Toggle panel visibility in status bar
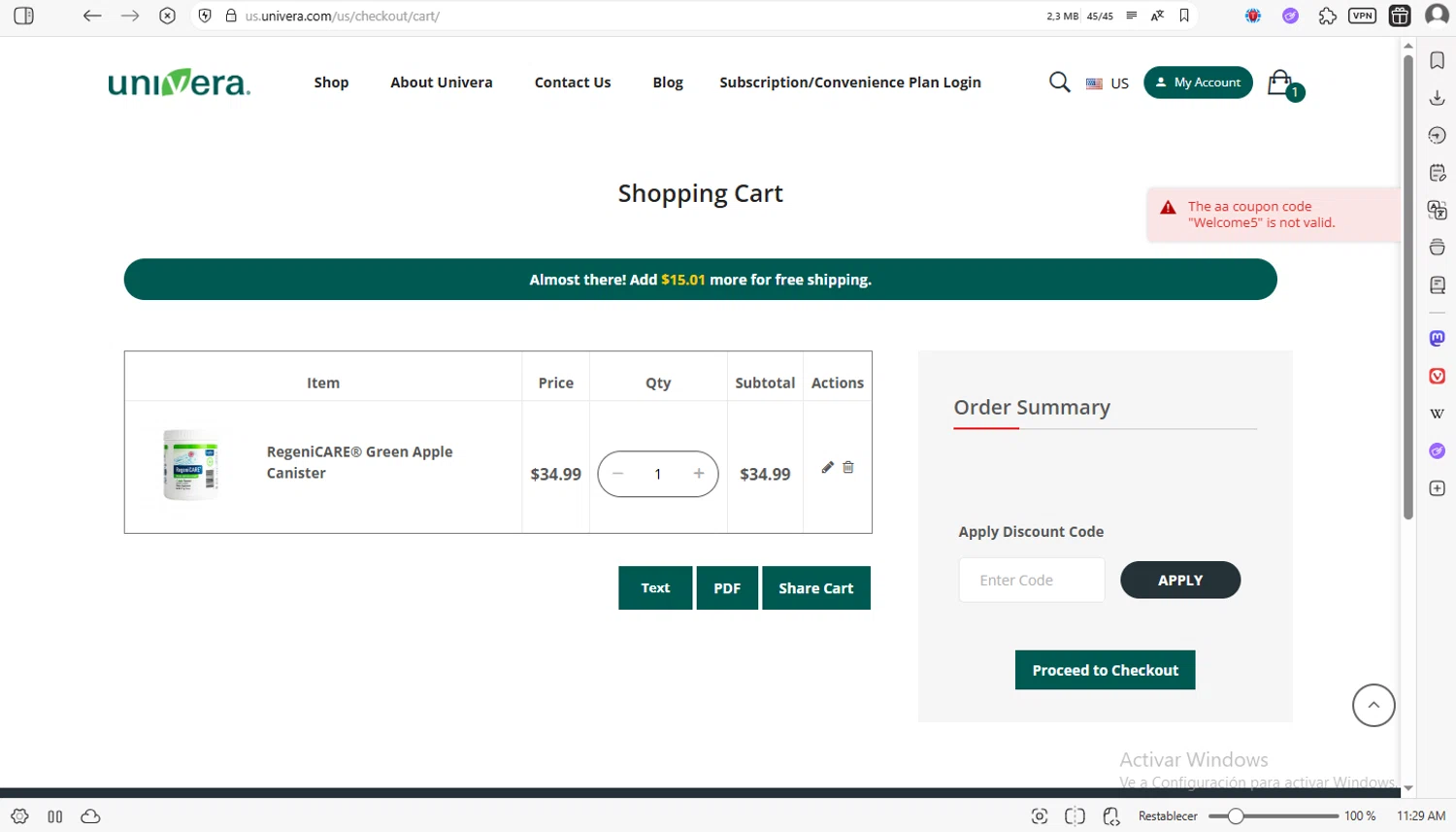1456x832 pixels. tap(55, 816)
